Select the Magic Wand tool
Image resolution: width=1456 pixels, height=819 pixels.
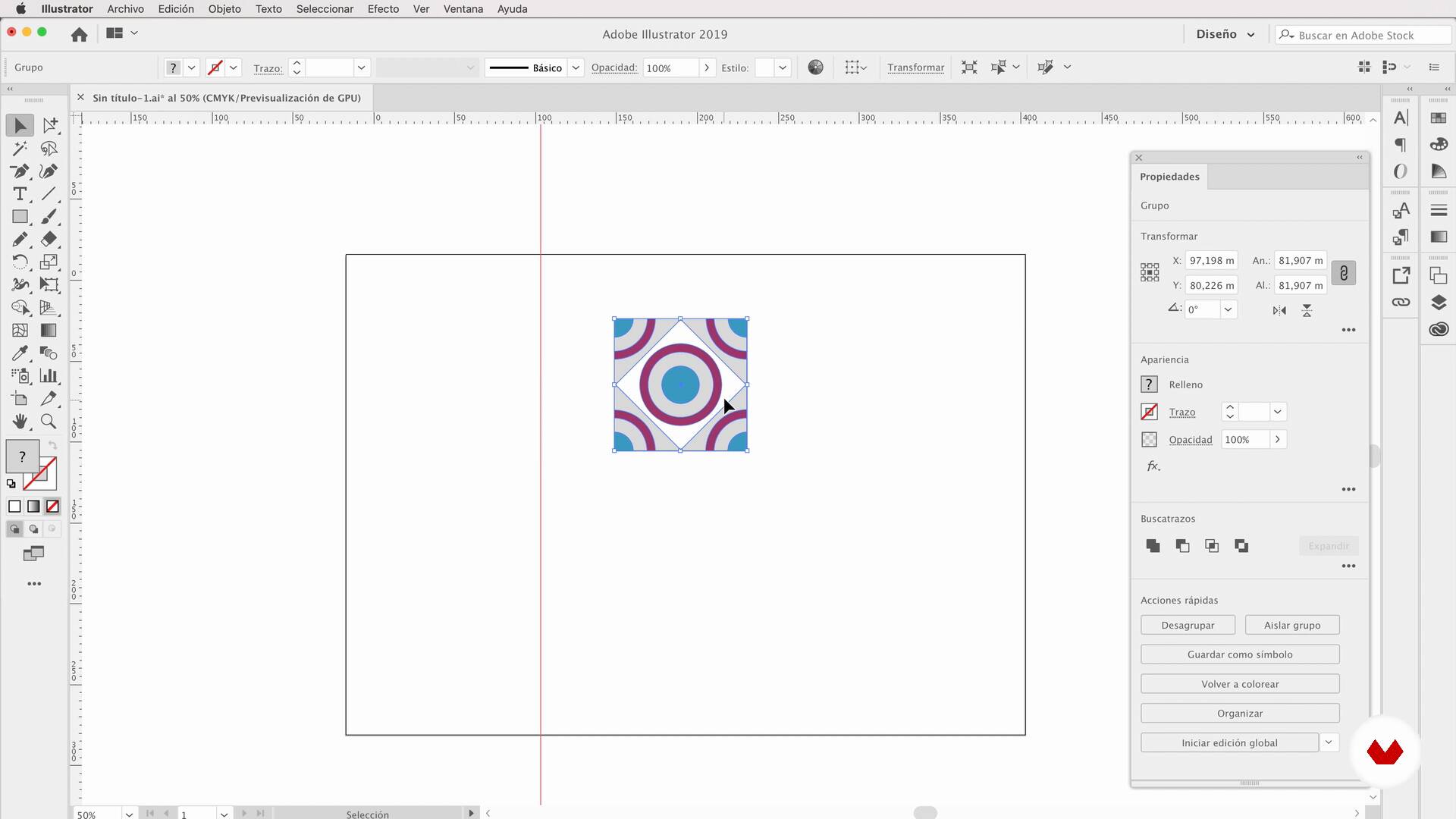point(20,149)
